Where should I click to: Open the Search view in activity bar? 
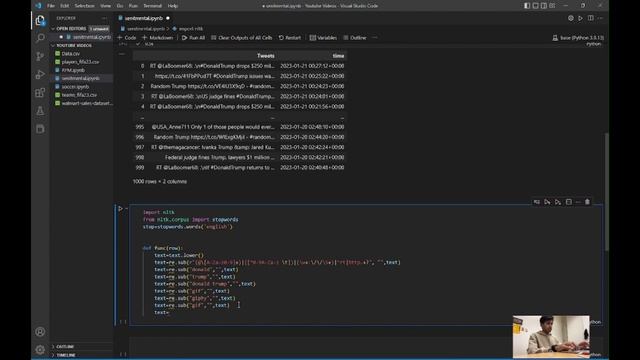coord(40,38)
